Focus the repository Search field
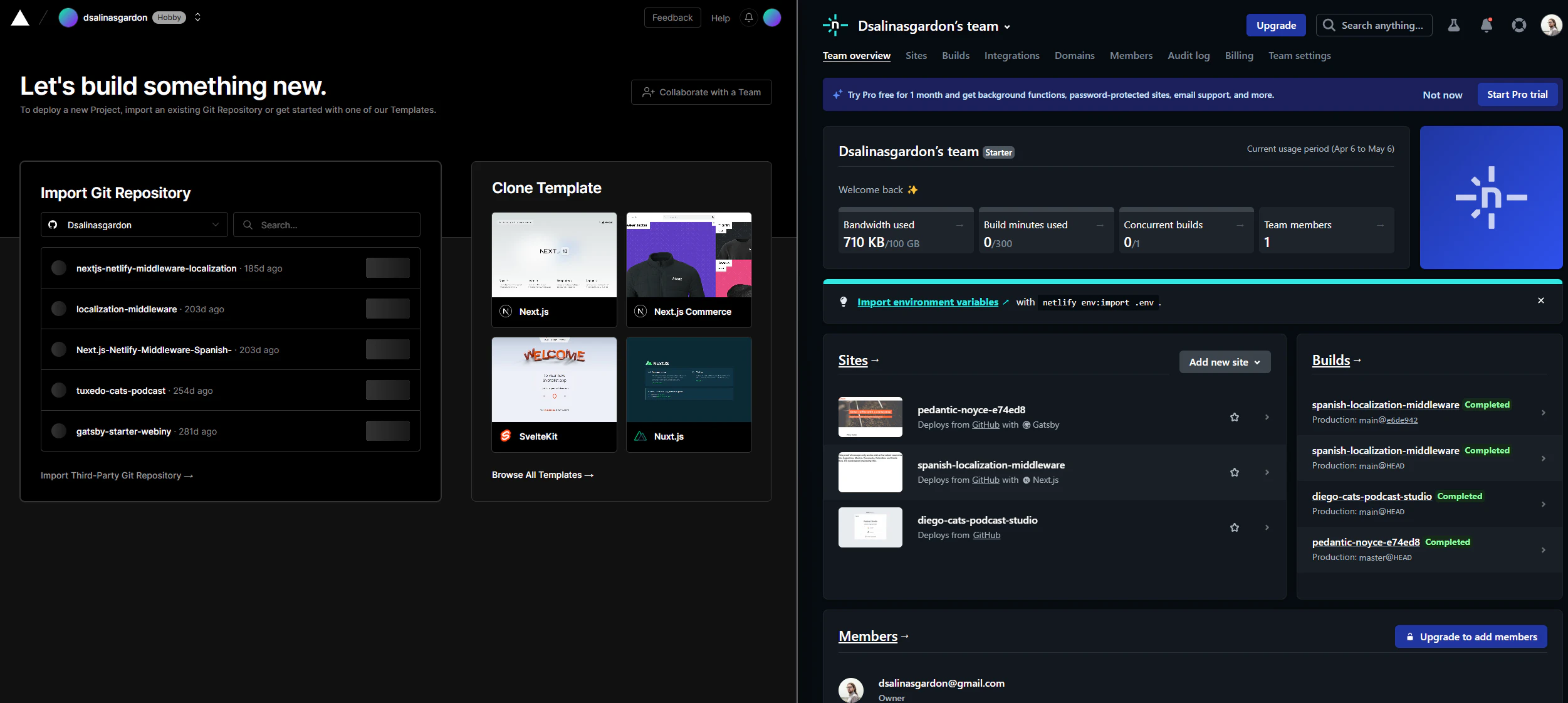Image resolution: width=1568 pixels, height=703 pixels. (x=327, y=225)
